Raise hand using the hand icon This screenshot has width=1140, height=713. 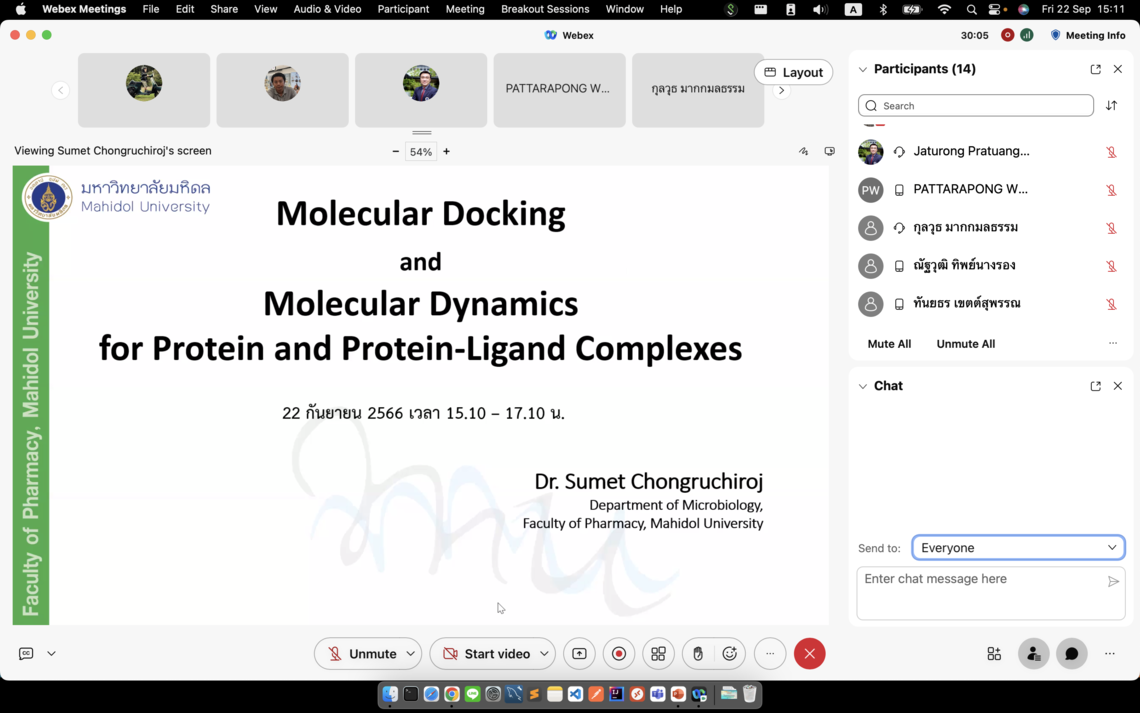[x=698, y=654]
